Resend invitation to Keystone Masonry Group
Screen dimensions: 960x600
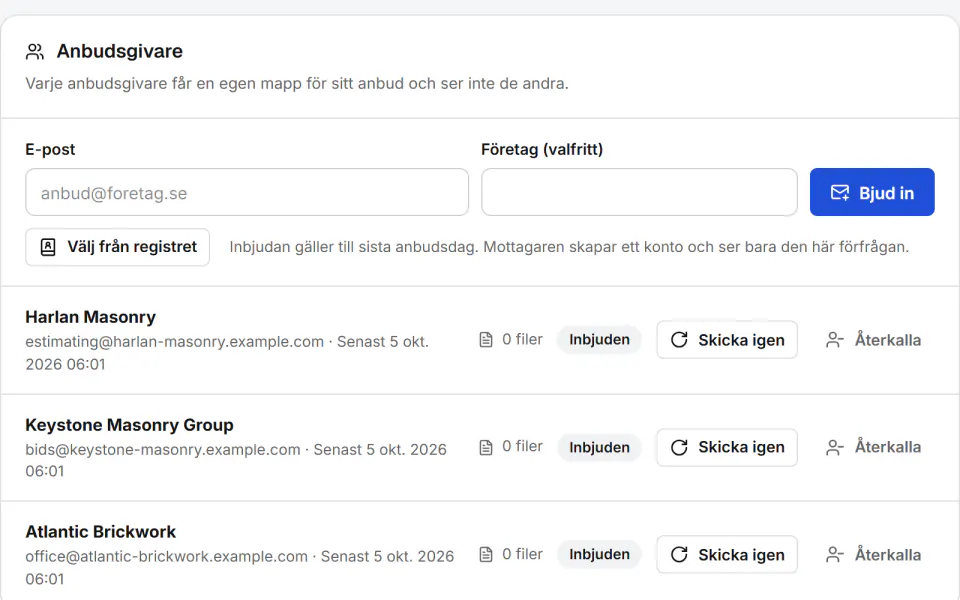[x=727, y=448]
